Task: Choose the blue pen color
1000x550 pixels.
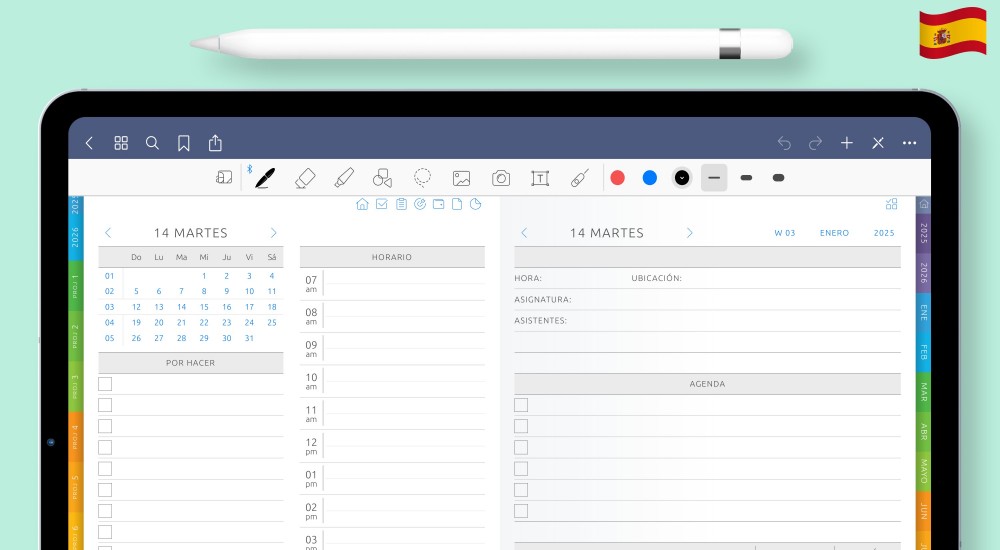Action: 650,178
